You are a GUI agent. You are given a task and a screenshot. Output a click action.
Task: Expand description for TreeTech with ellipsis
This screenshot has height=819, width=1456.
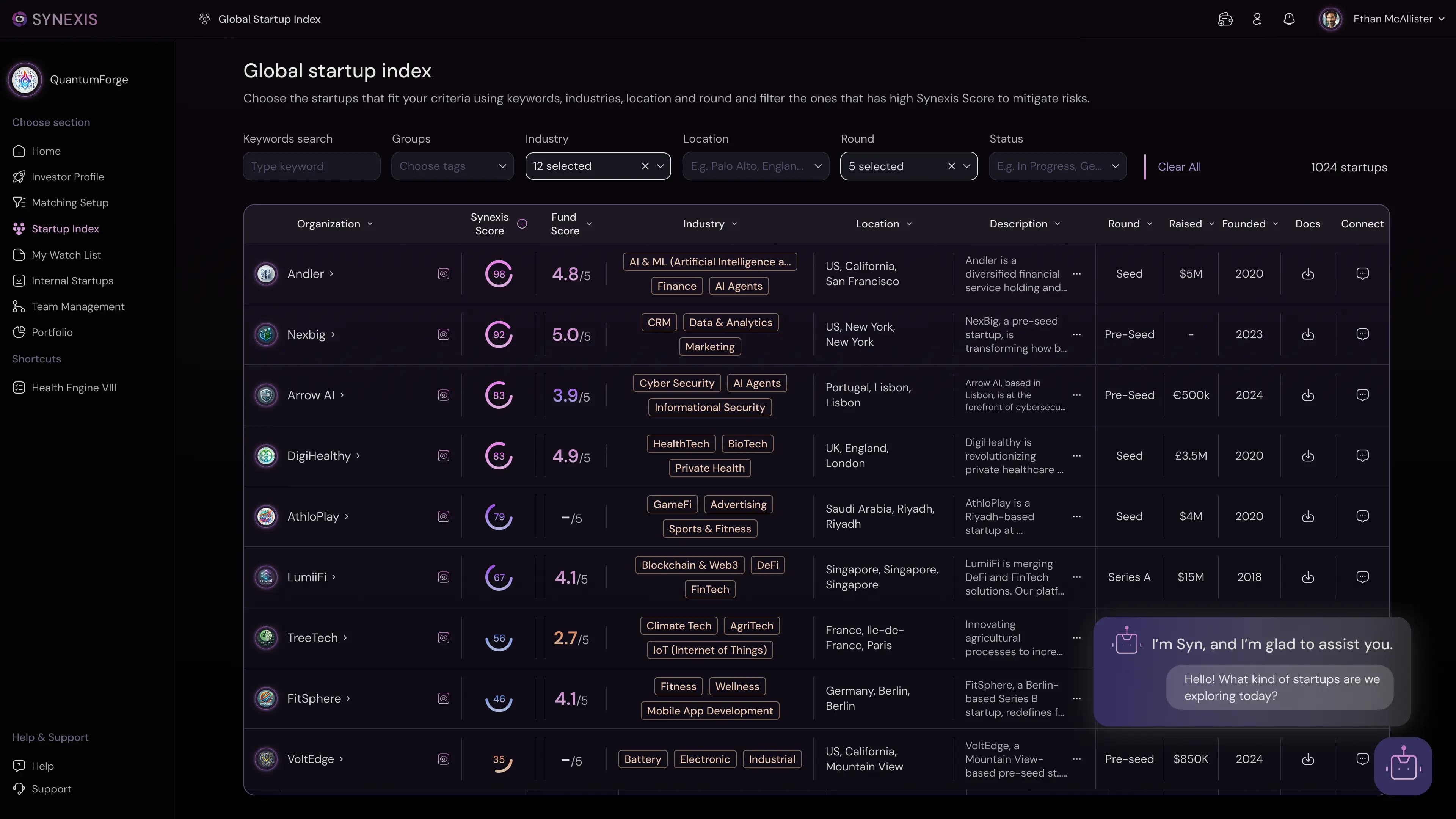pos(1077,637)
